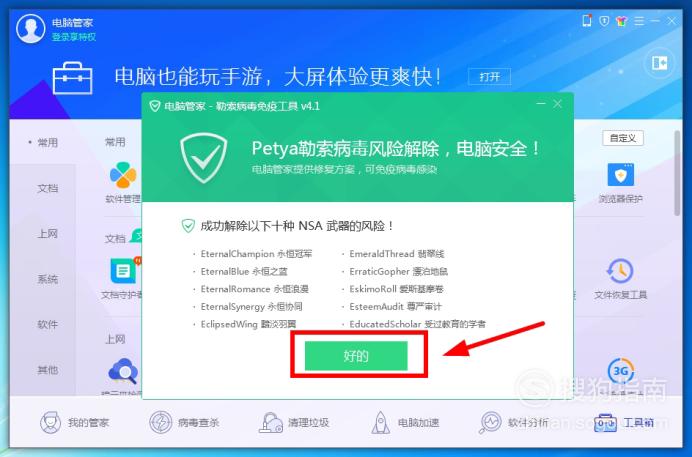Image resolution: width=692 pixels, height=457 pixels.
Task: Click the skin T-shirt icon in title bar
Action: 621,21
